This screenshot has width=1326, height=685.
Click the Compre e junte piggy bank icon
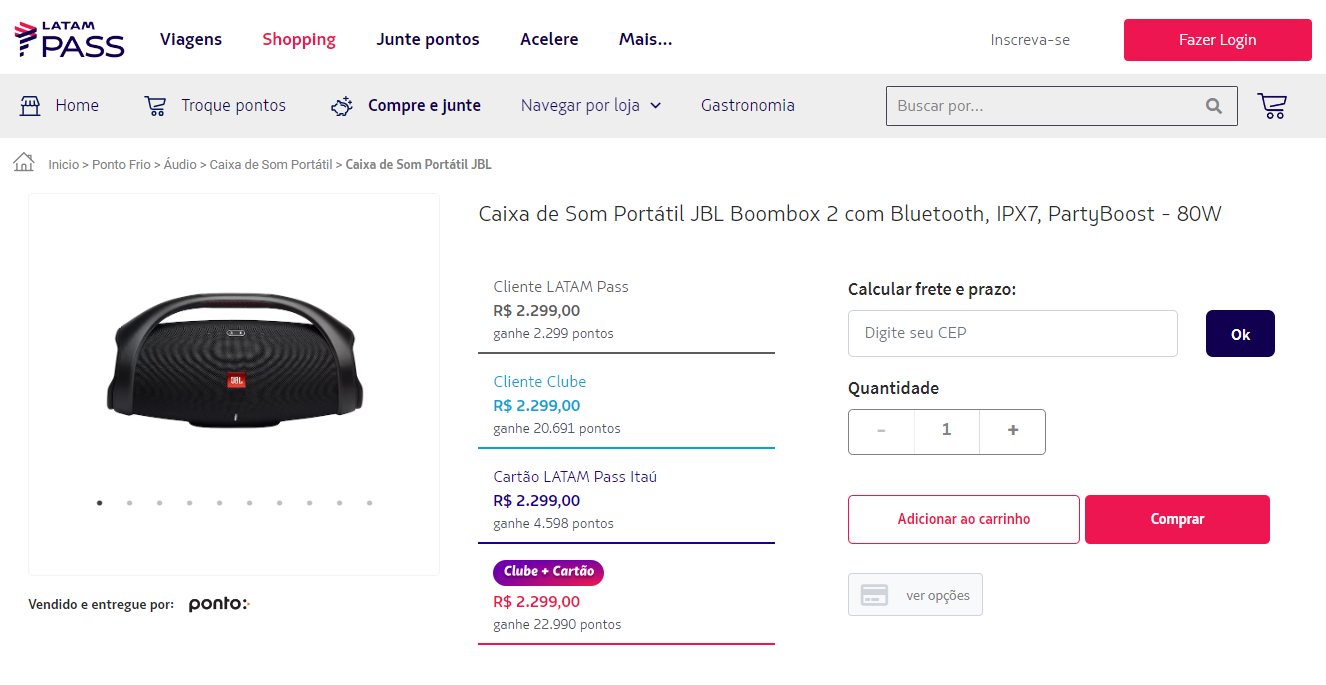(x=342, y=106)
